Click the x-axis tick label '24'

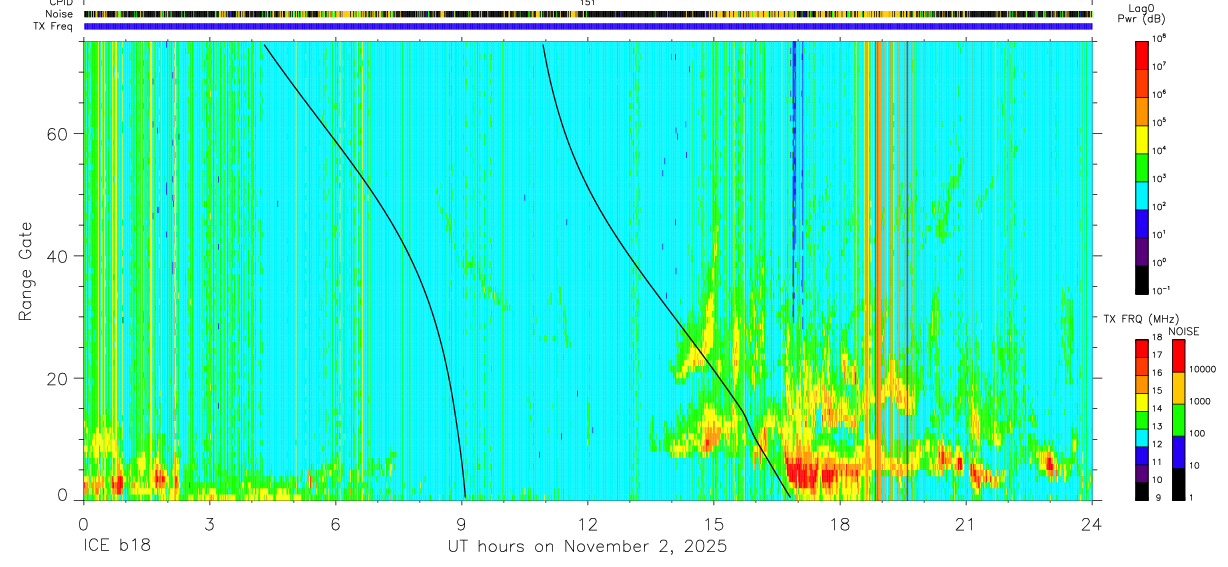coord(1092,524)
